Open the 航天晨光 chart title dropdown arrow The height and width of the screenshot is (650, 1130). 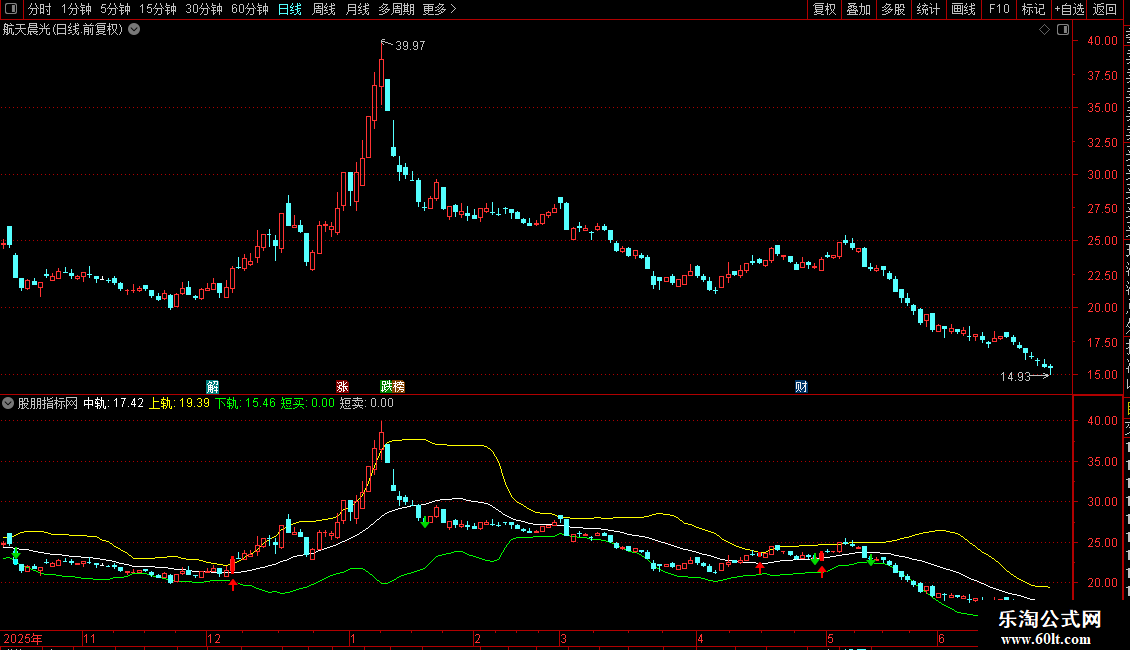pyautogui.click(x=134, y=30)
